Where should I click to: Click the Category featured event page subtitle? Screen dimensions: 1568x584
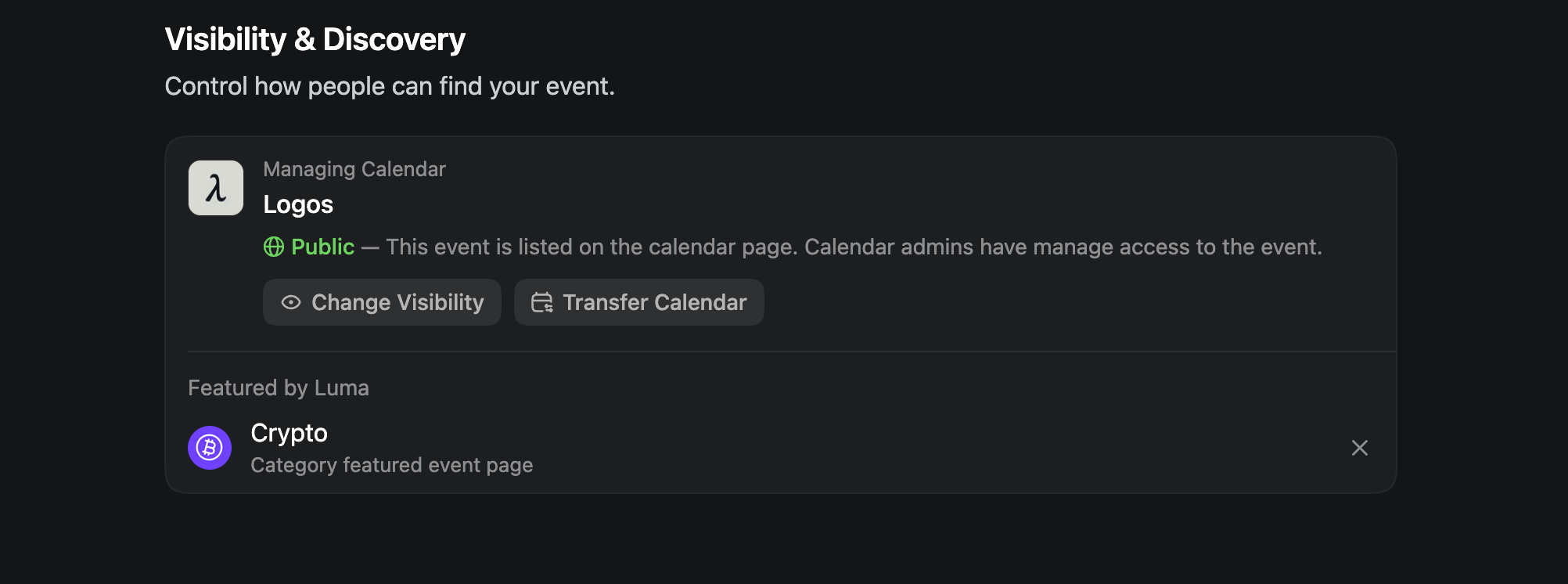coord(391,465)
